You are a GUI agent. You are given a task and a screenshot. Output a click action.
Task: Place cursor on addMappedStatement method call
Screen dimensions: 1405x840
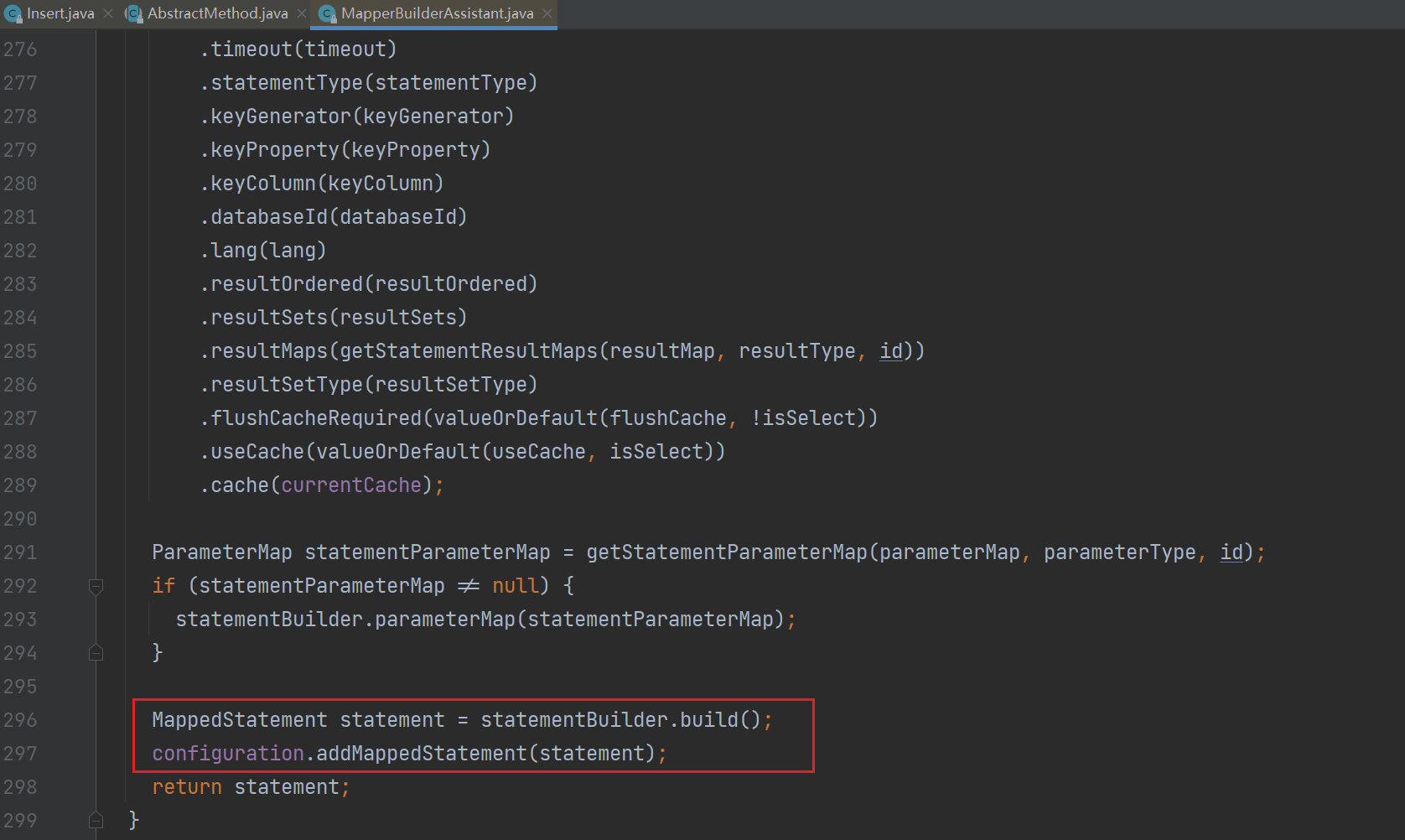coord(421,754)
